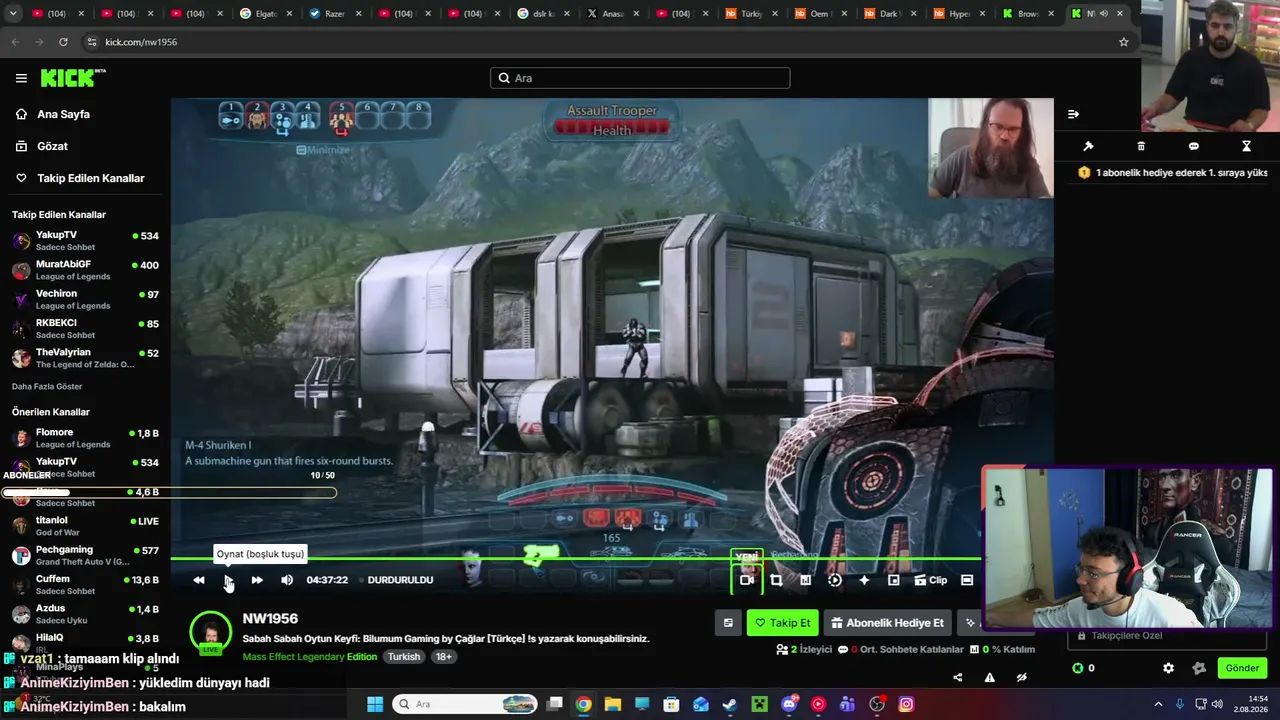The height and width of the screenshot is (720, 1280).
Task: Bookmark this page with the star
Action: point(1123,42)
